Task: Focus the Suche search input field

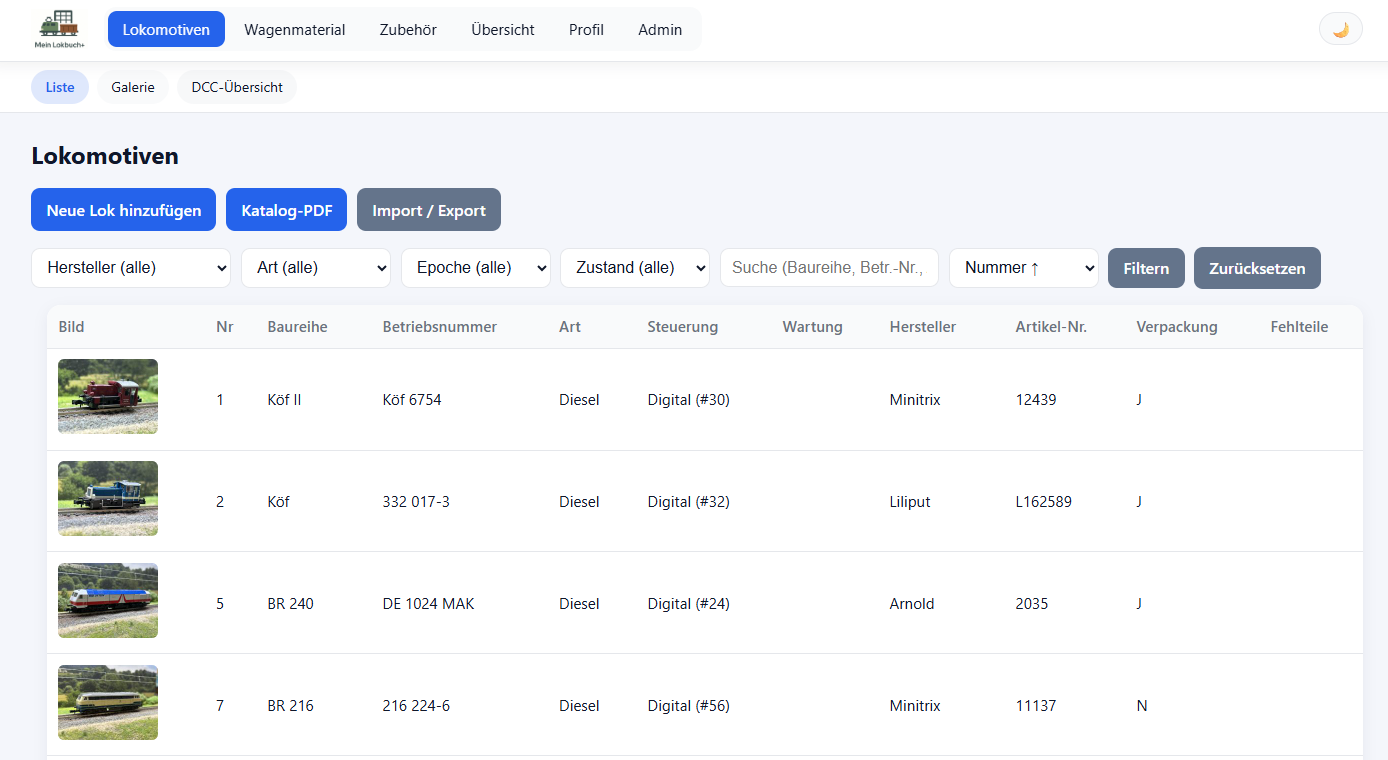Action: tap(830, 268)
